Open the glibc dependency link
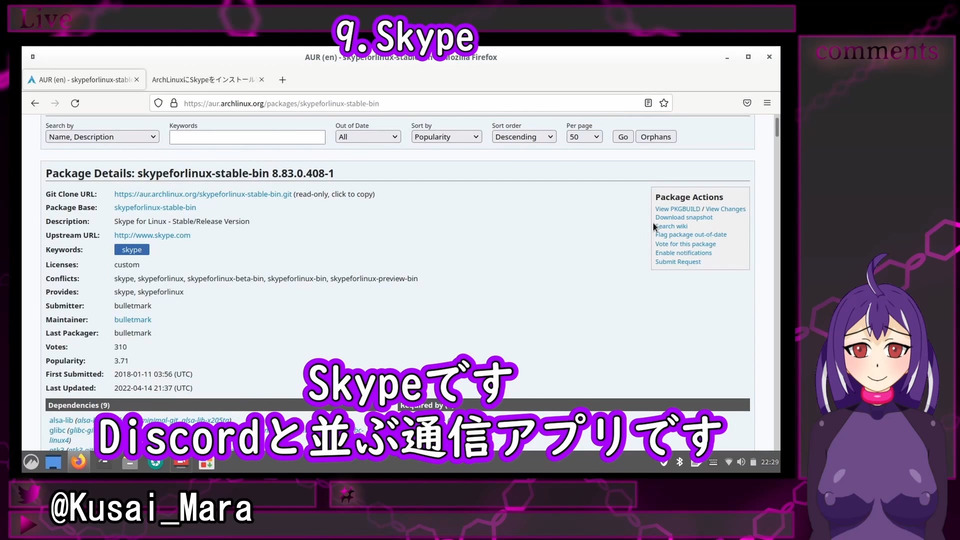The width and height of the screenshot is (960, 540). tap(57, 430)
